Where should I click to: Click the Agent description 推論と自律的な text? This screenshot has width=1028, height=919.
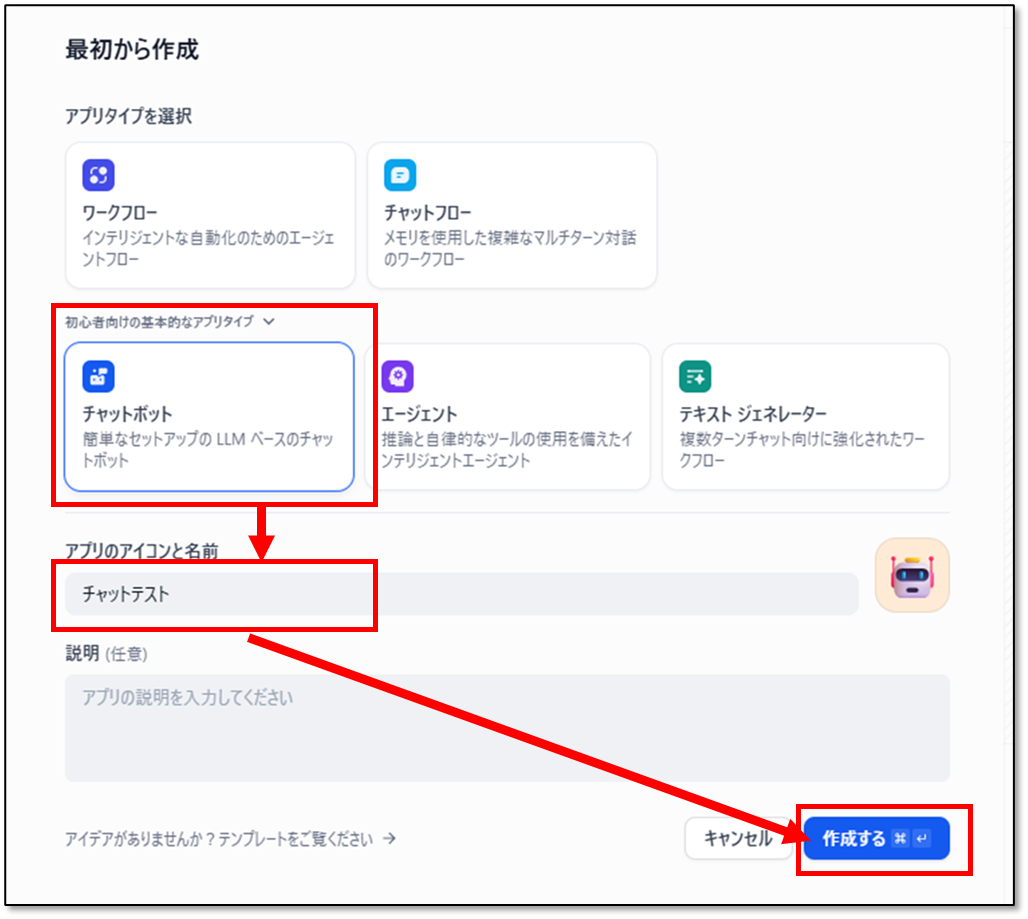click(507, 450)
